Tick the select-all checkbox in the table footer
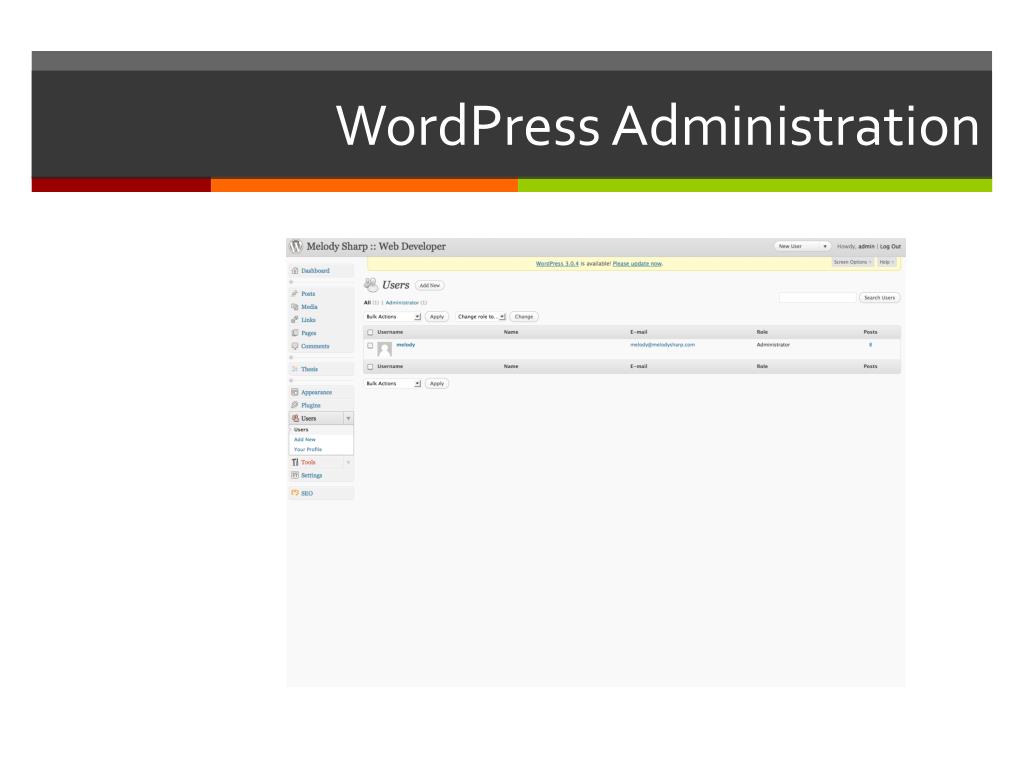Image resolution: width=1024 pixels, height=768 pixels. click(370, 367)
